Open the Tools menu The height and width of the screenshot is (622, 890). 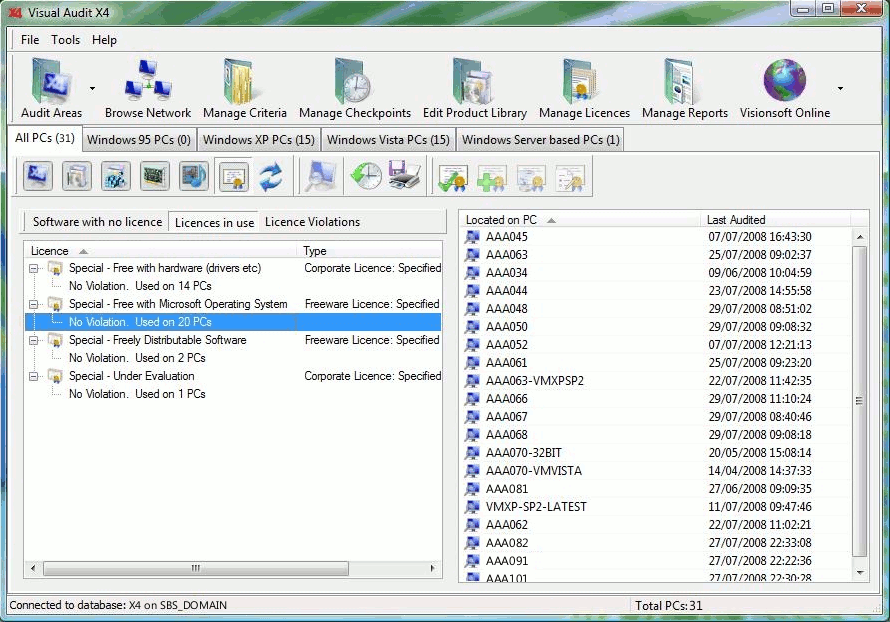coord(65,40)
